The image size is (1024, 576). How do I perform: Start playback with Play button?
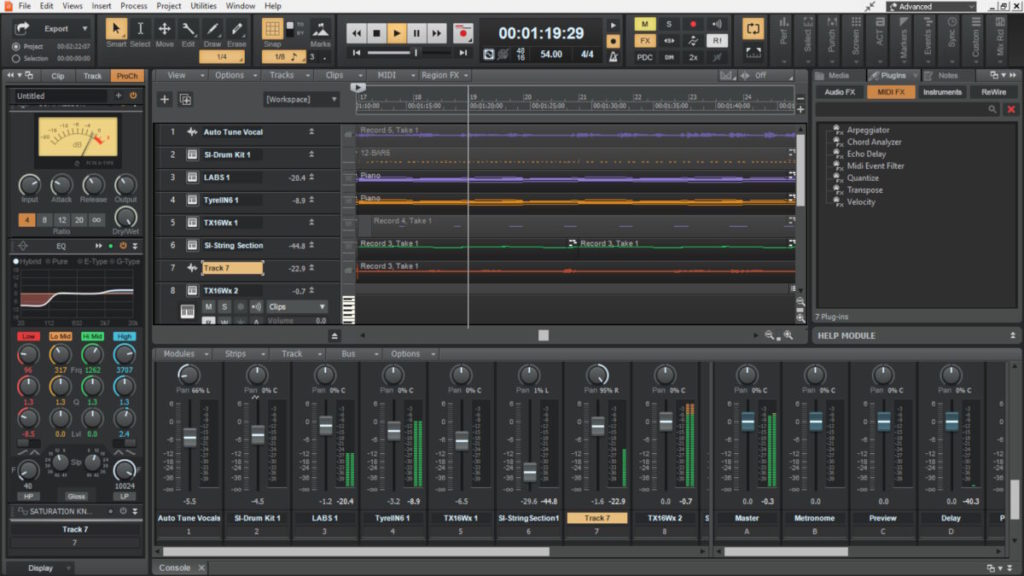coord(396,33)
